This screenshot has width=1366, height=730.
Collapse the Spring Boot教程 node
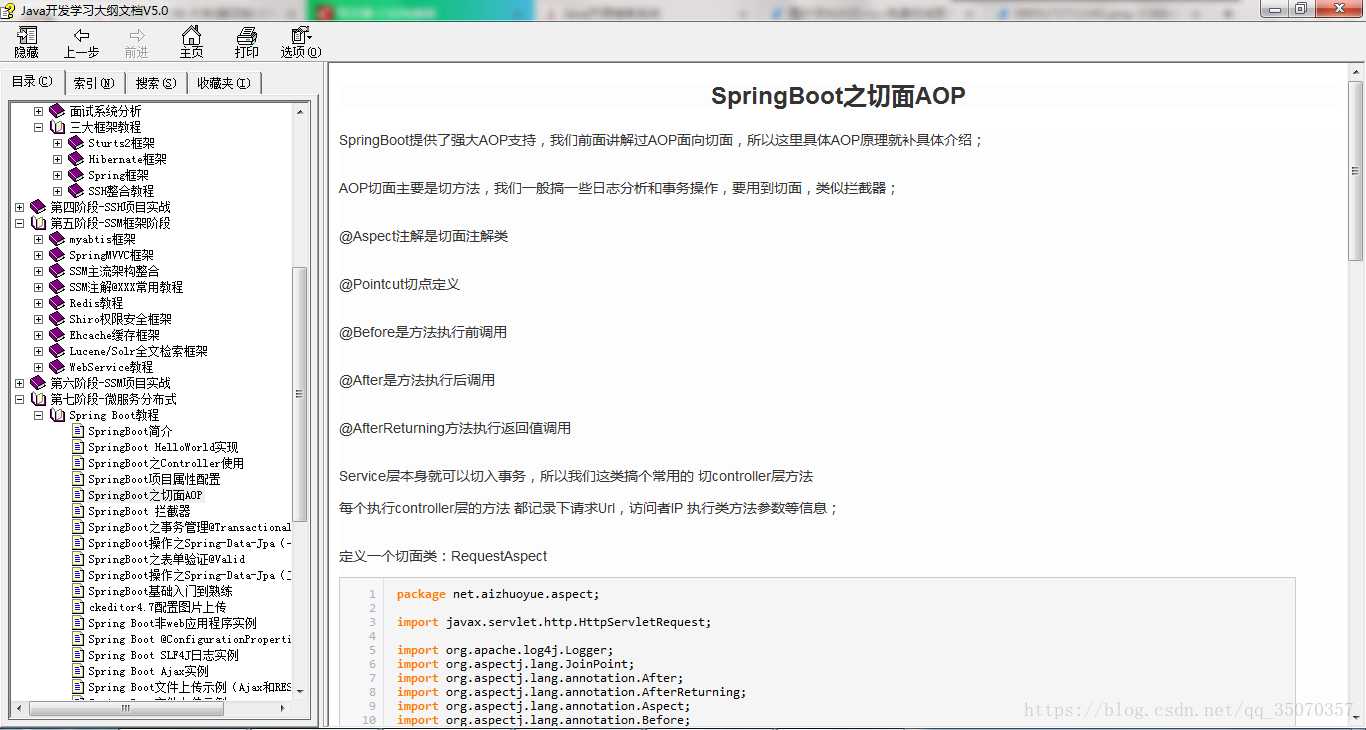pyautogui.click(x=39, y=415)
